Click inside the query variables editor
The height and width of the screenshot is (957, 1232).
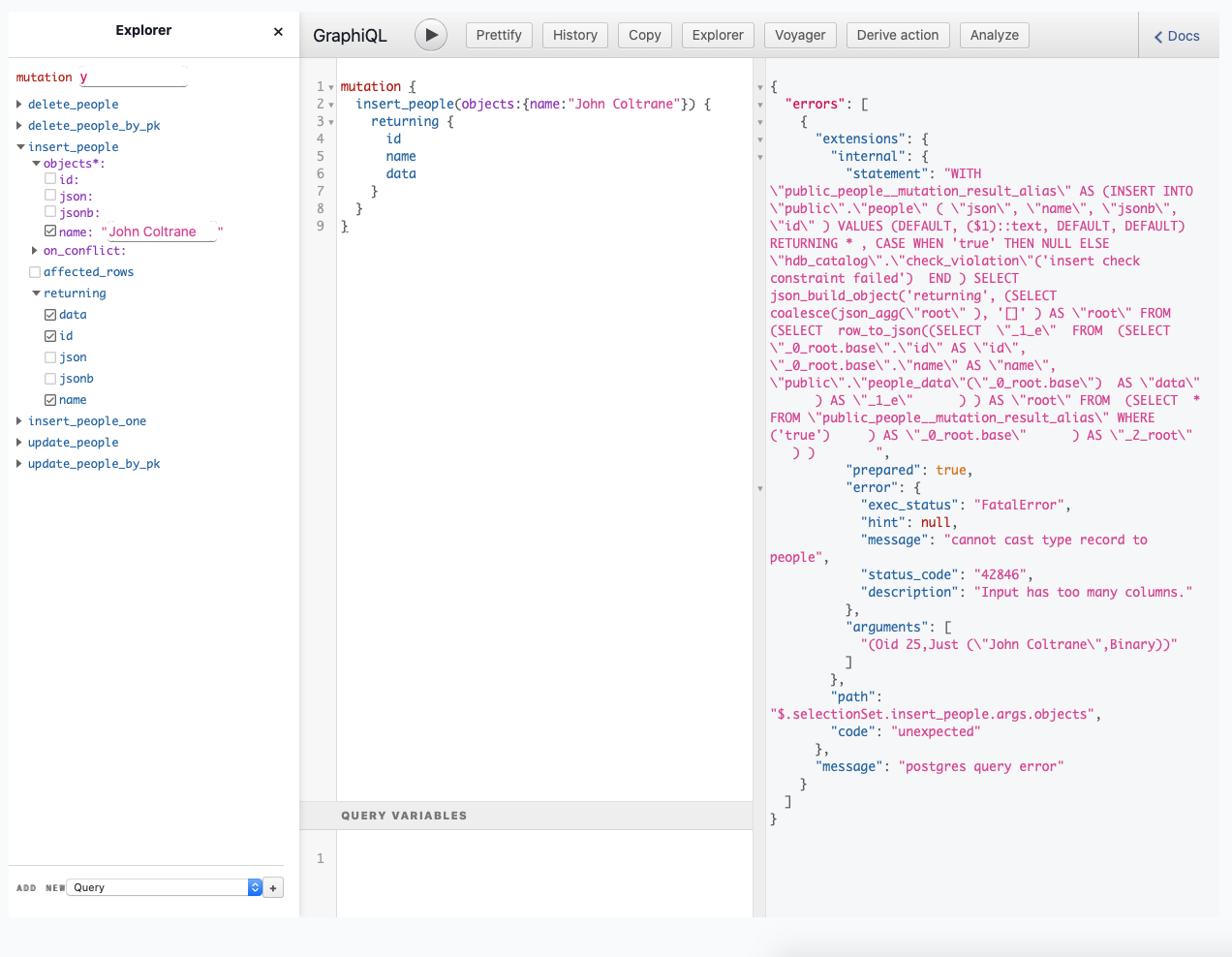[x=543, y=873]
